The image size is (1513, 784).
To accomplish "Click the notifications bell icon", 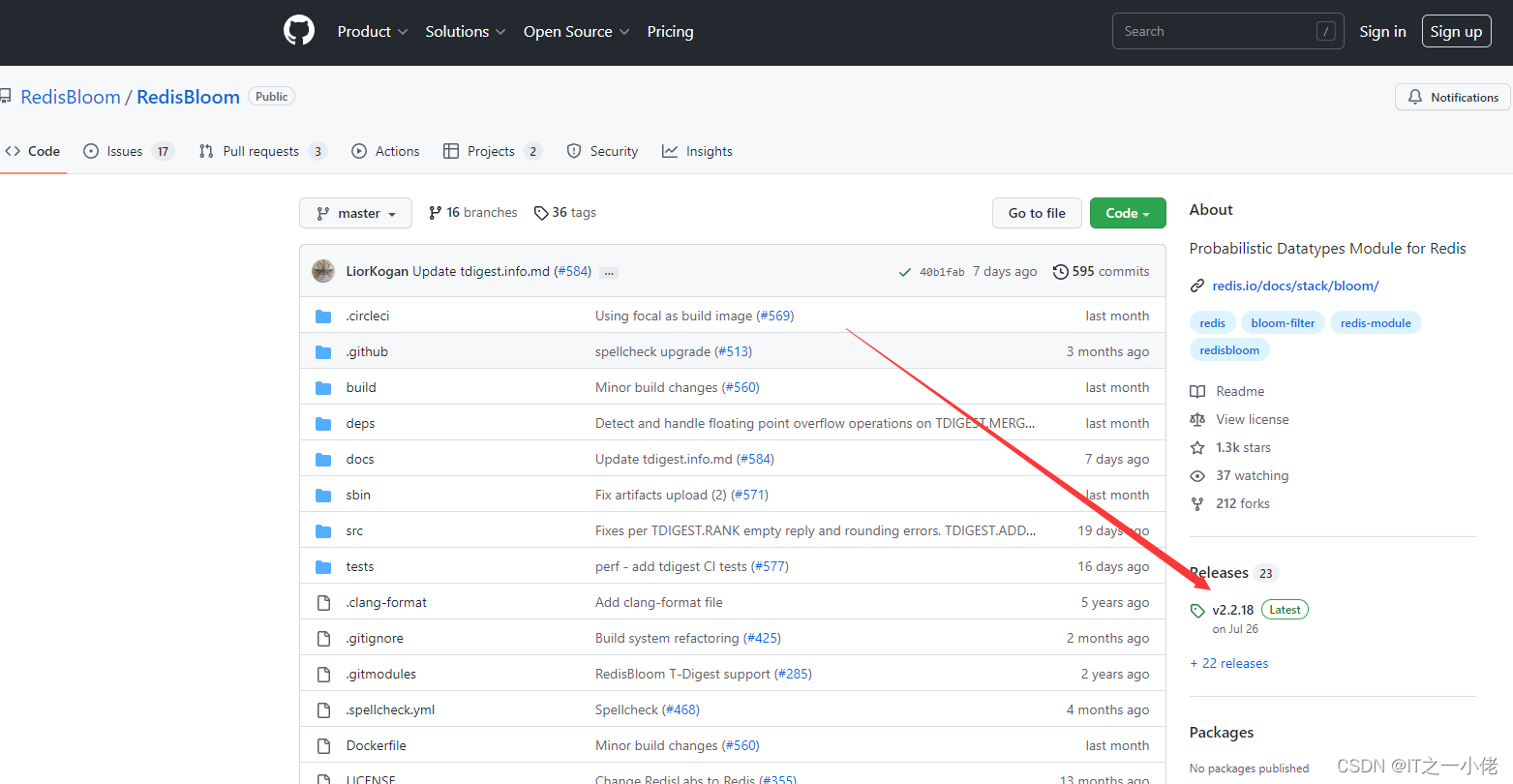I will [1416, 97].
